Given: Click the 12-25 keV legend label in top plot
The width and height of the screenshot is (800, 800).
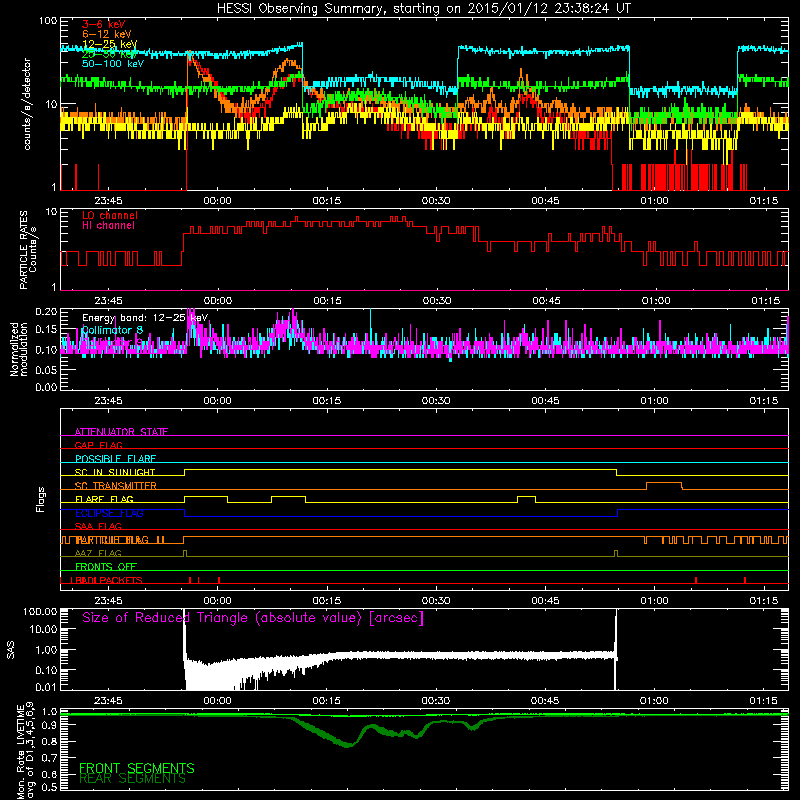Looking at the screenshot, I should (109, 44).
